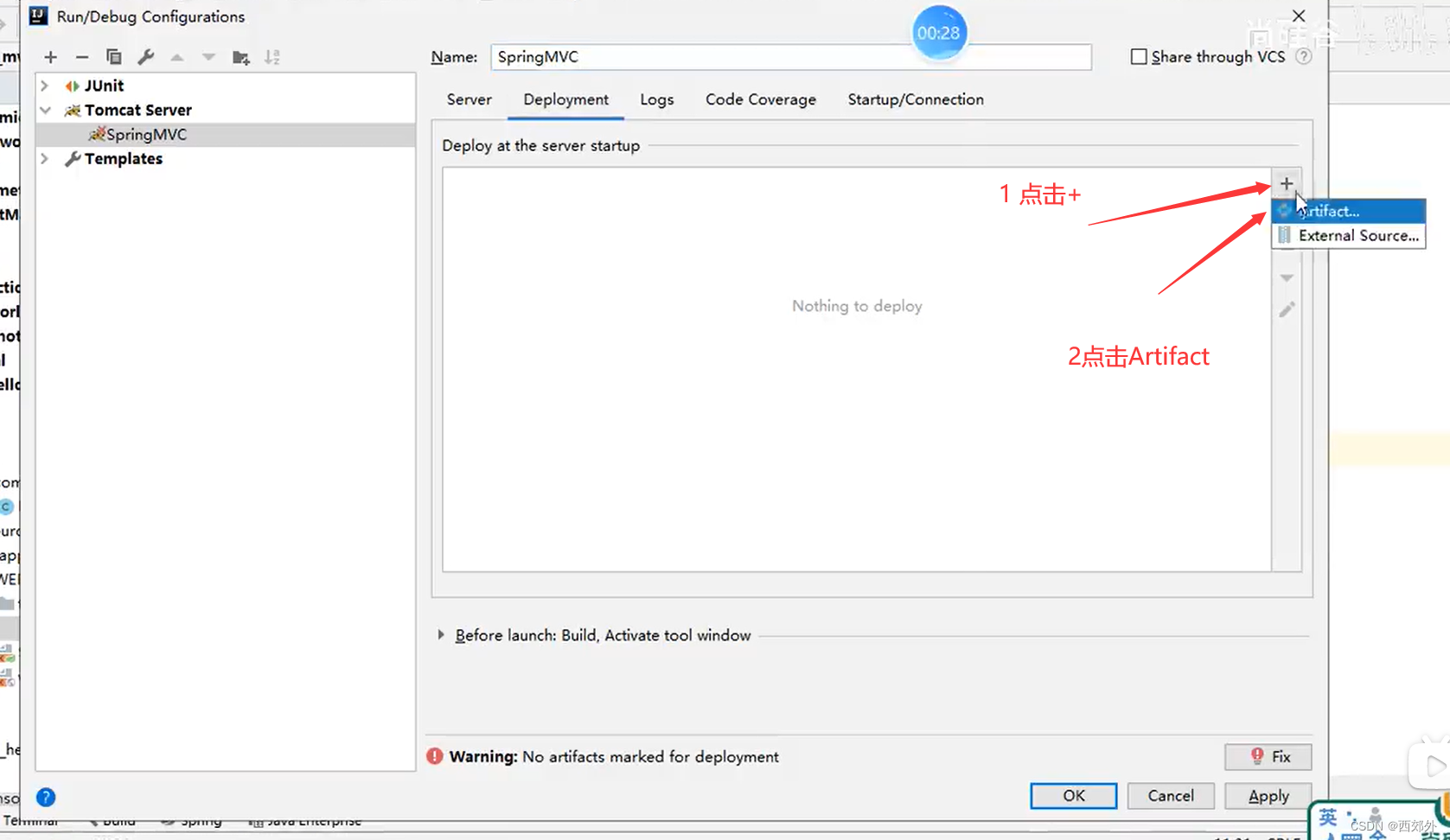This screenshot has height=840, width=1450.
Task: Click the red warning icon
Action: pyautogui.click(x=435, y=756)
